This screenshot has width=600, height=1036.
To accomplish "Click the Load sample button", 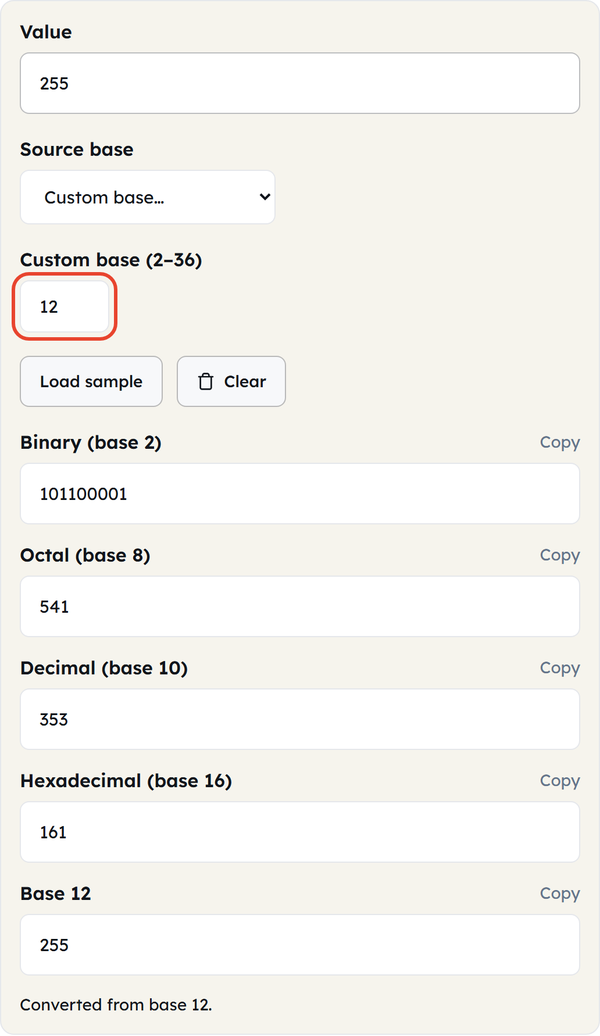I will pyautogui.click(x=91, y=381).
